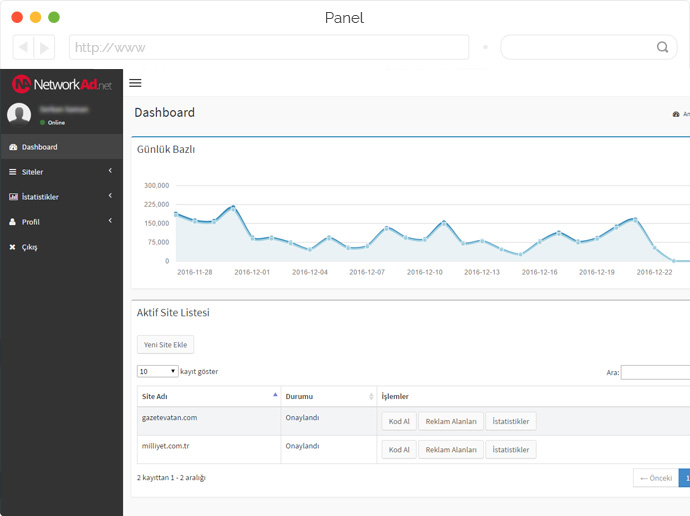Click the Aktif Site Listesi heading
The width and height of the screenshot is (690, 516).
173,313
